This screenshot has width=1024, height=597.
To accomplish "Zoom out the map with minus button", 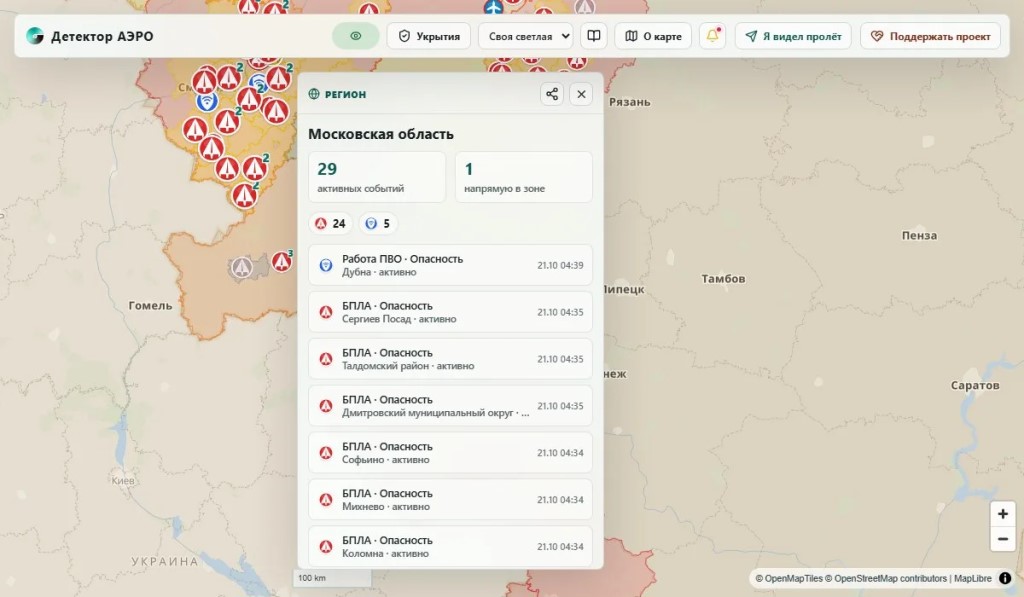I will [x=1002, y=539].
